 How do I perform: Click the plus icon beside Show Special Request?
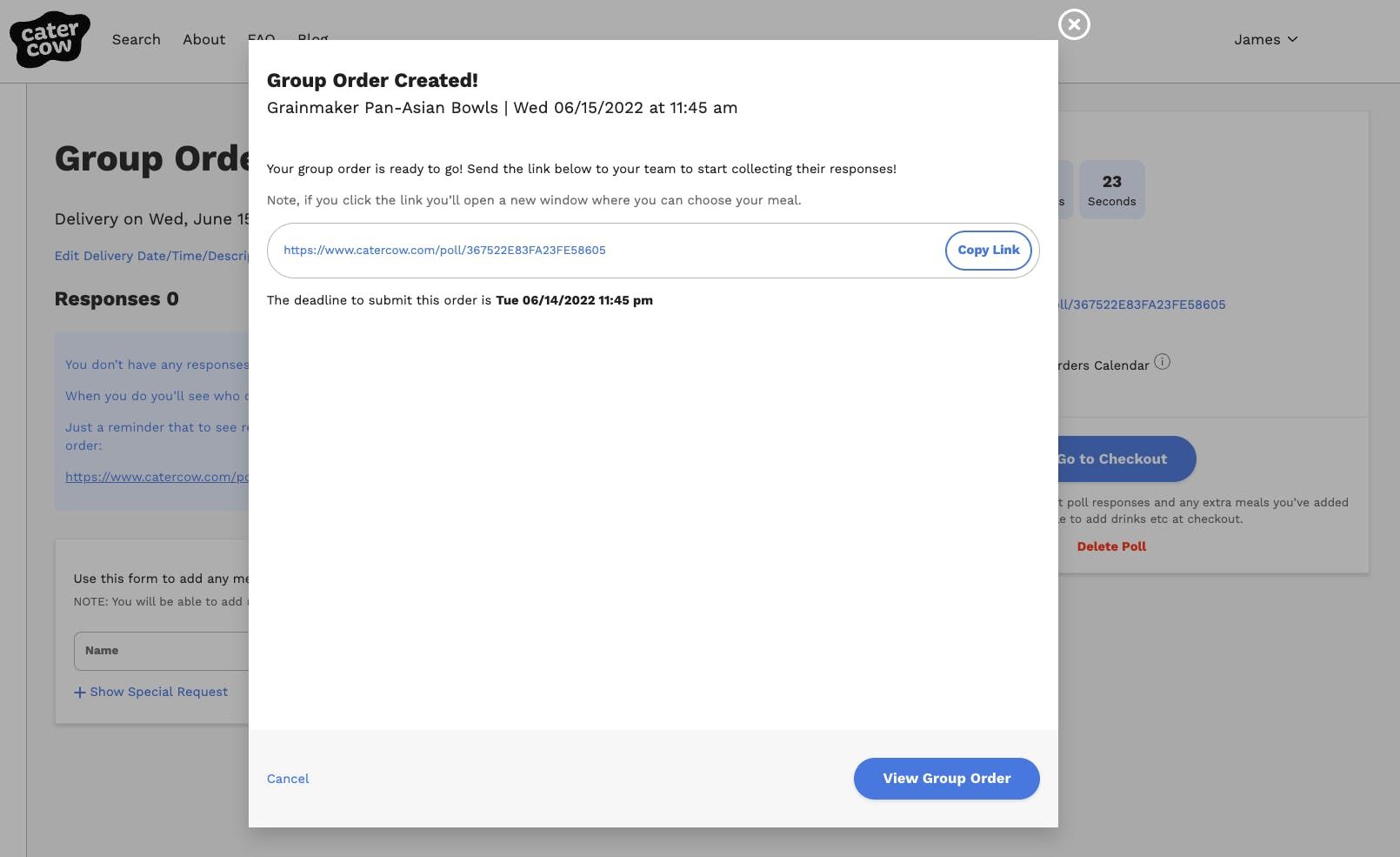80,693
